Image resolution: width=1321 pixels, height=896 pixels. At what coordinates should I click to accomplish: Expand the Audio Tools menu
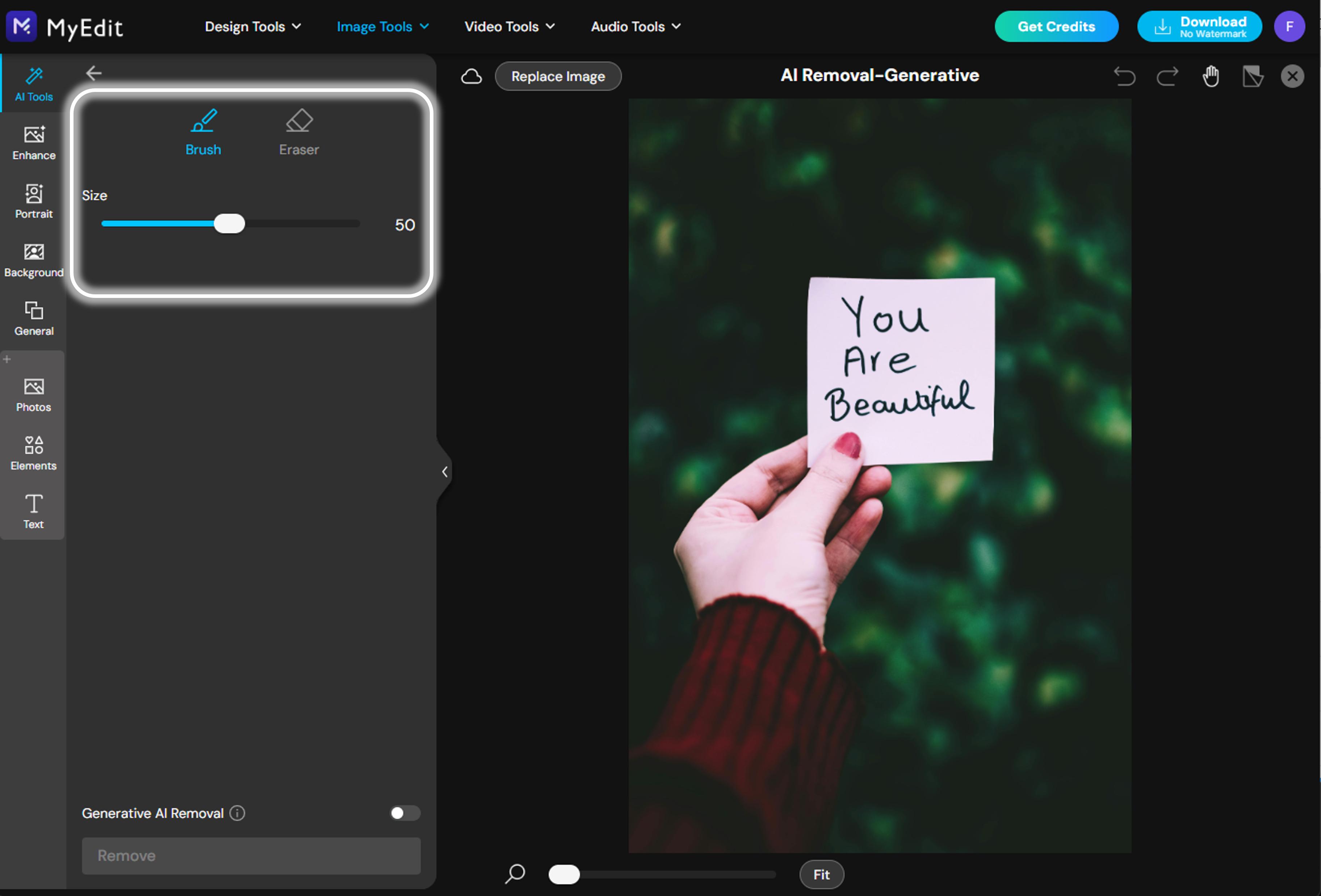point(634,26)
